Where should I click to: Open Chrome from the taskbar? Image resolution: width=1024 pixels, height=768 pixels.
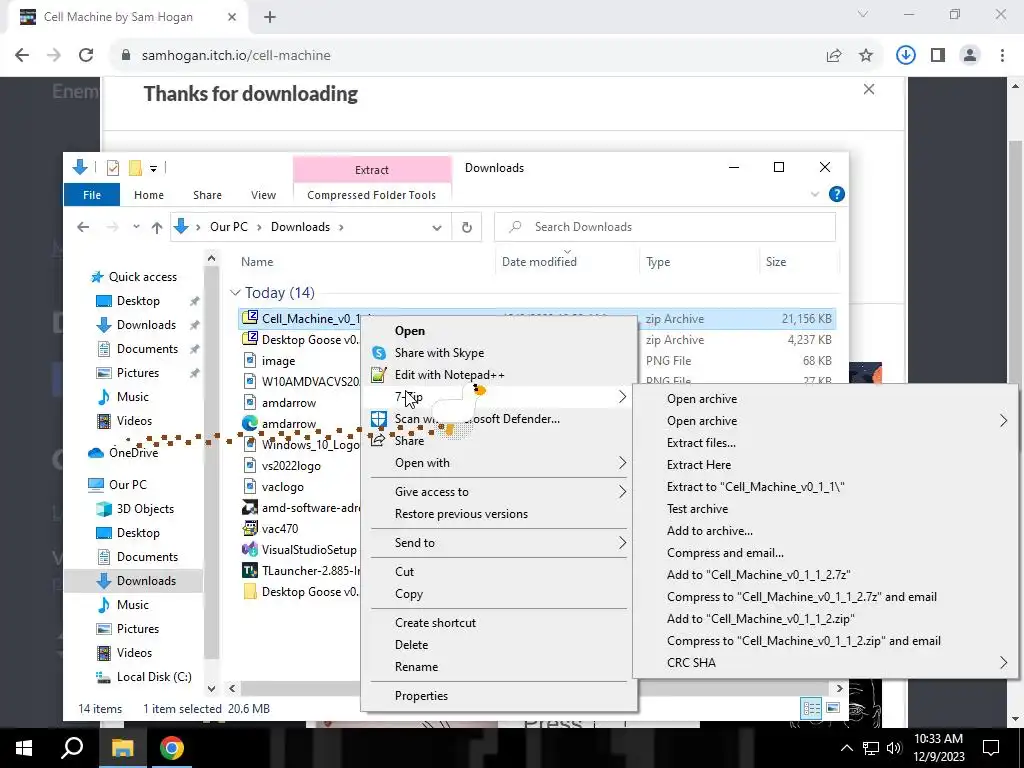pos(172,748)
